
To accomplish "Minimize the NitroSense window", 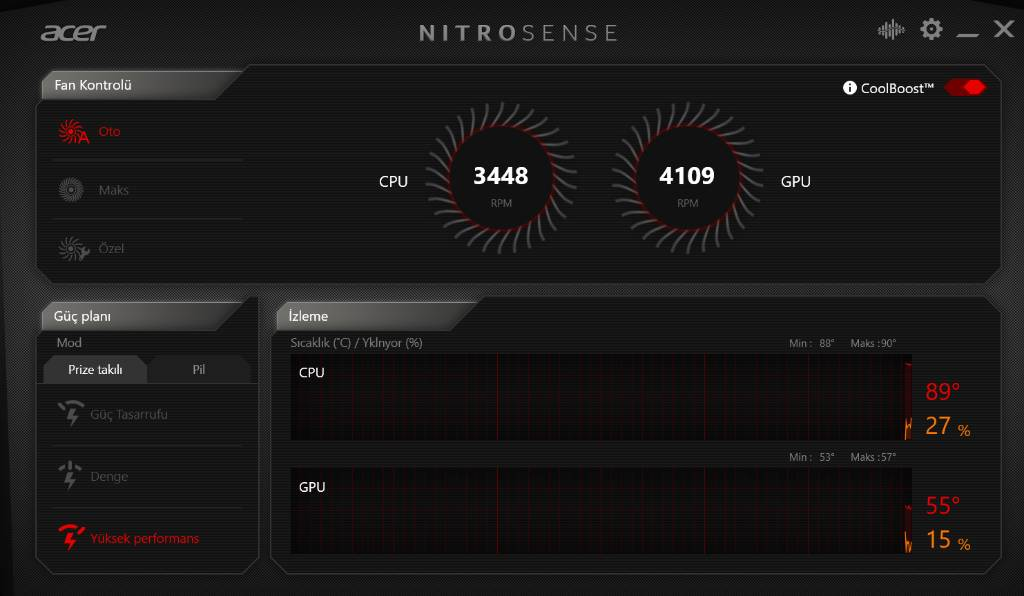I will tap(967, 35).
